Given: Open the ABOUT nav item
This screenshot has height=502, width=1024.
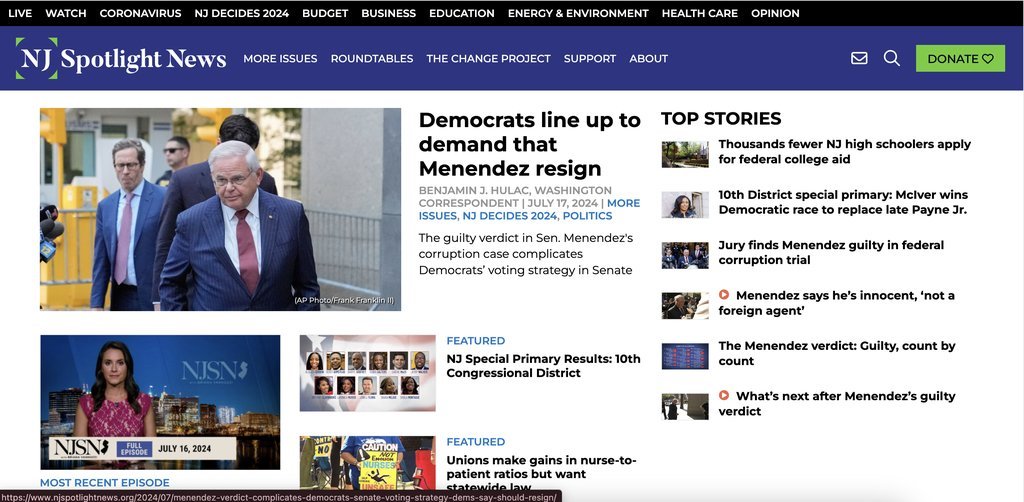Looking at the screenshot, I should click(648, 59).
